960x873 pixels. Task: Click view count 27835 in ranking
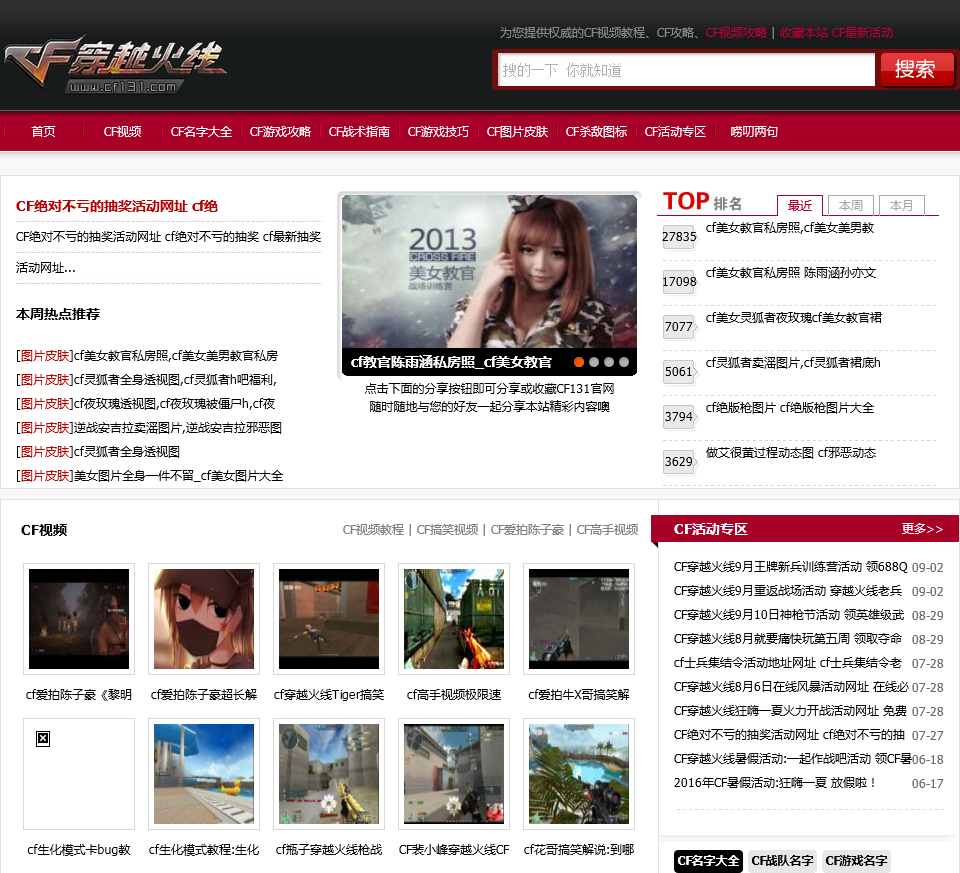click(679, 236)
